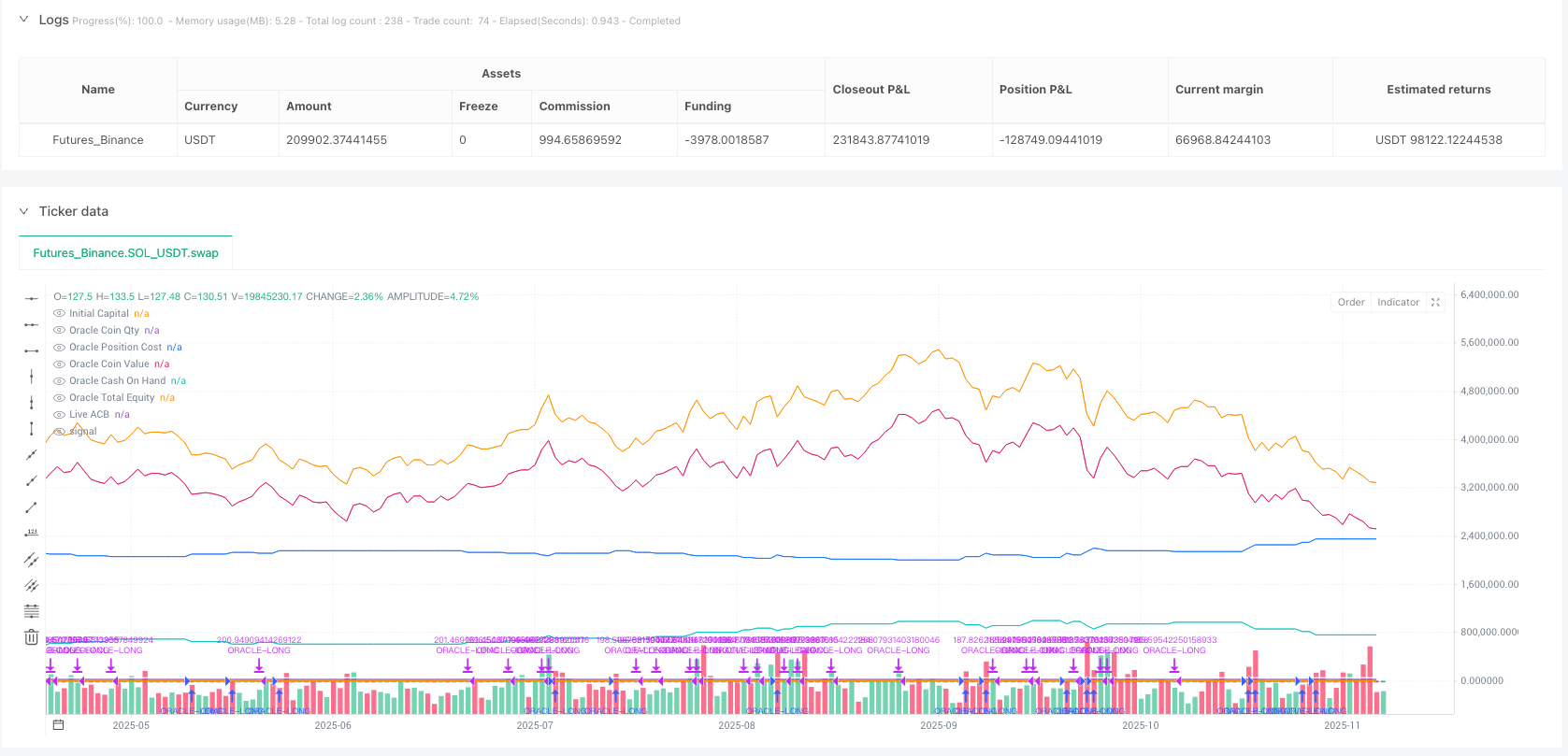Toggle visibility of Oracle Total Equity
Viewport: 1568px width, 756px height.
pos(60,398)
